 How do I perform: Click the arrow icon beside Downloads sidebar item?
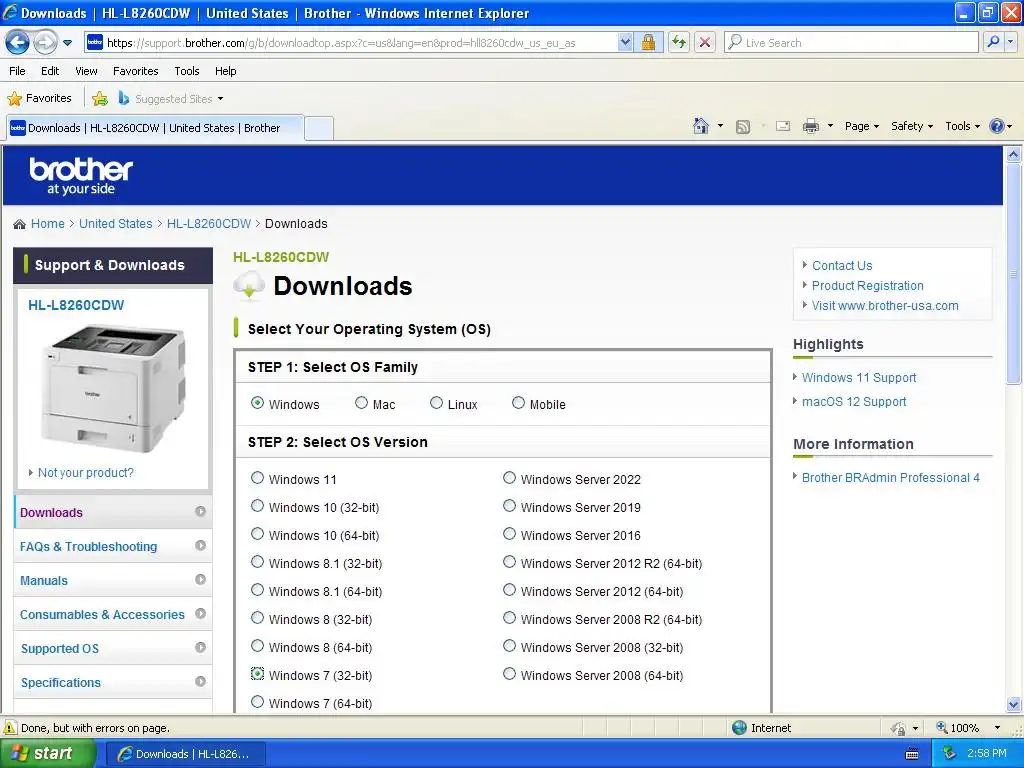[x=200, y=511]
